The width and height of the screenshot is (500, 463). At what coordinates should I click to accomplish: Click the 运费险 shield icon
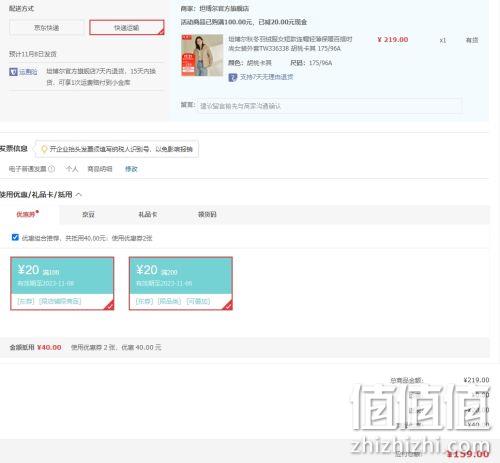(x=13, y=72)
